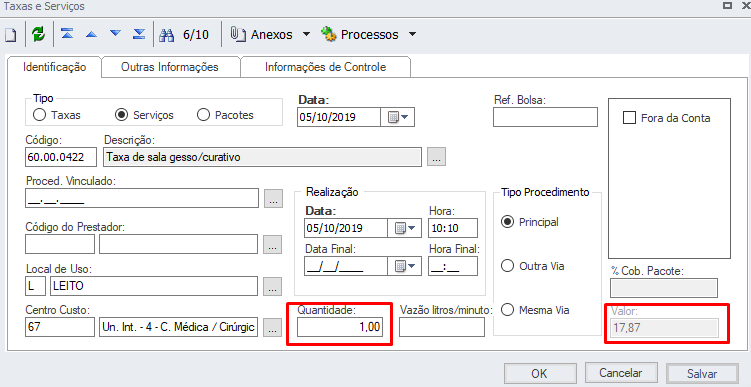Click the new blank record icon
751x387 pixels.
(10, 35)
